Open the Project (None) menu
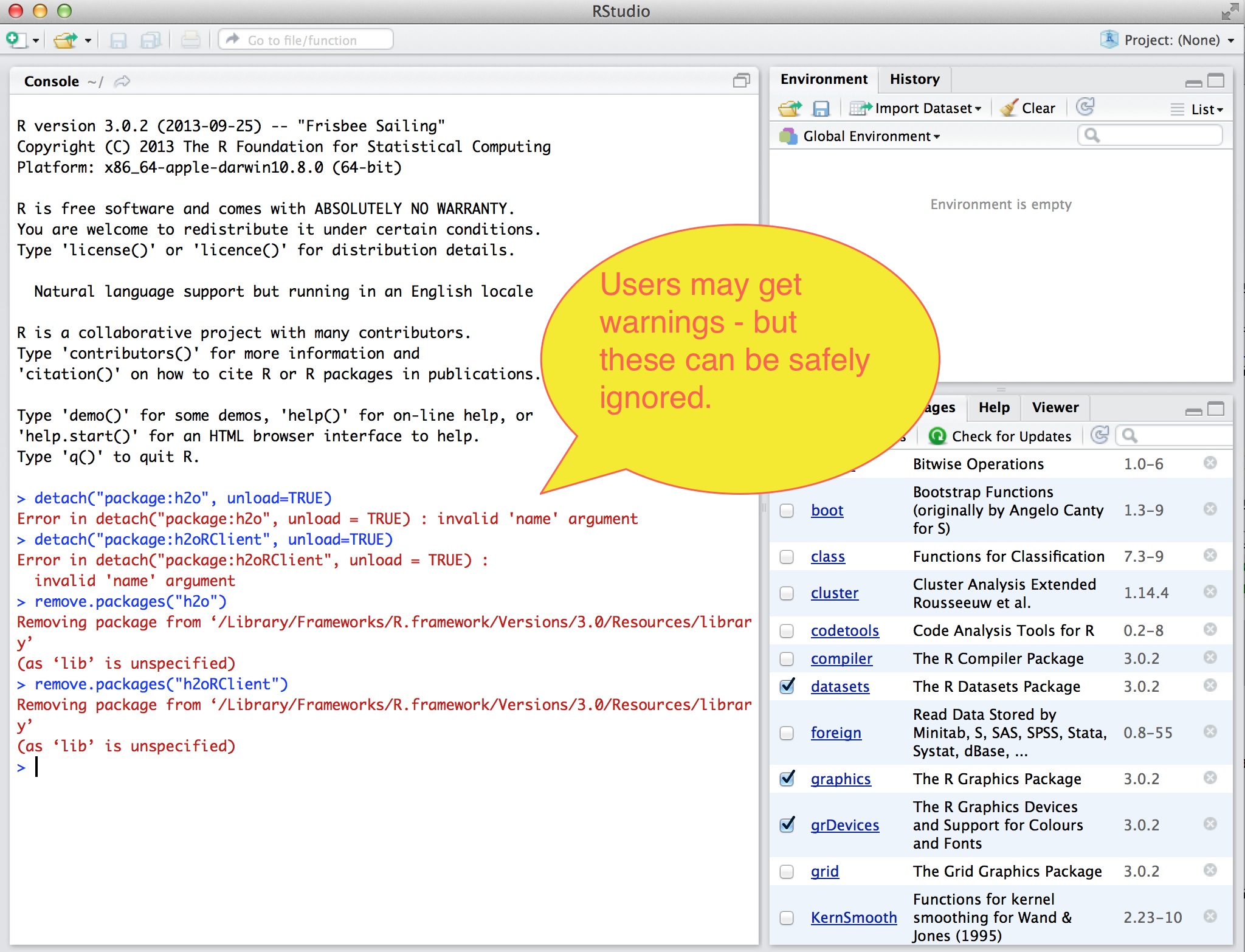 [1170, 40]
